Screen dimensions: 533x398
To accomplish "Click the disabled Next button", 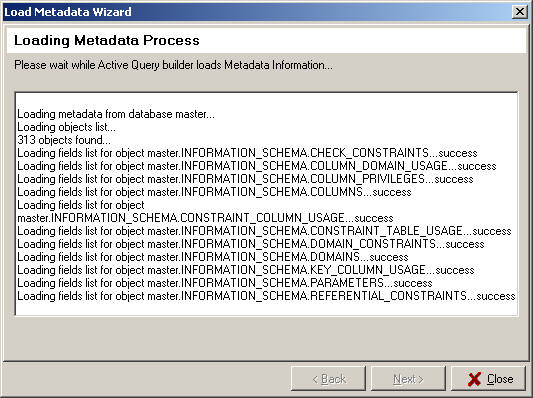I will tap(408, 378).
